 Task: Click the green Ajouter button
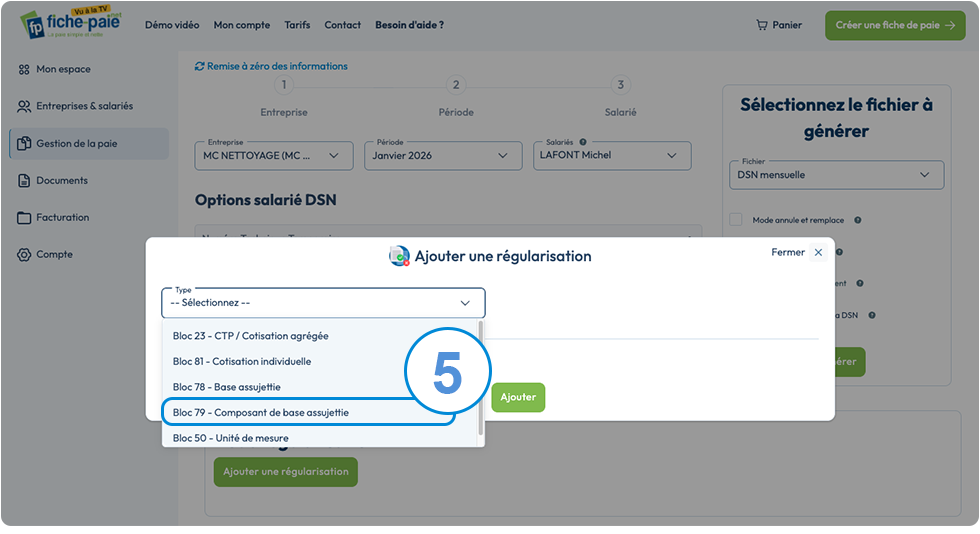coord(518,397)
